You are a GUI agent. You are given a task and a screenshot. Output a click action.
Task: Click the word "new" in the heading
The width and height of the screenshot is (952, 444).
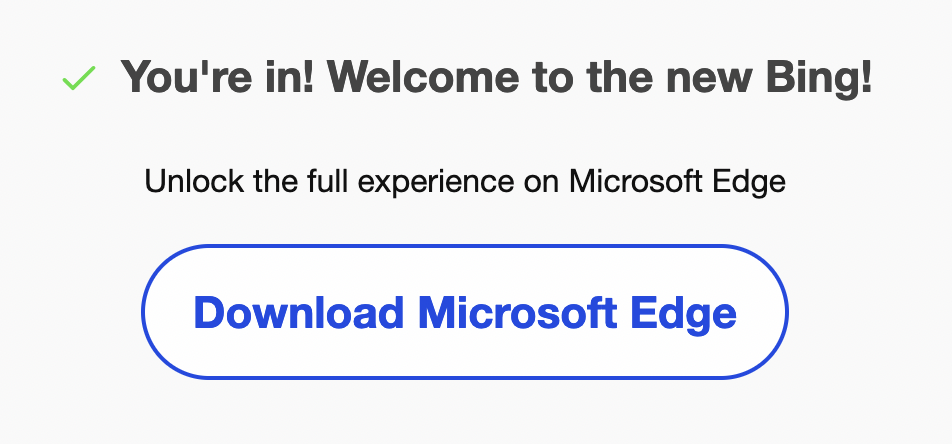[x=710, y=79]
